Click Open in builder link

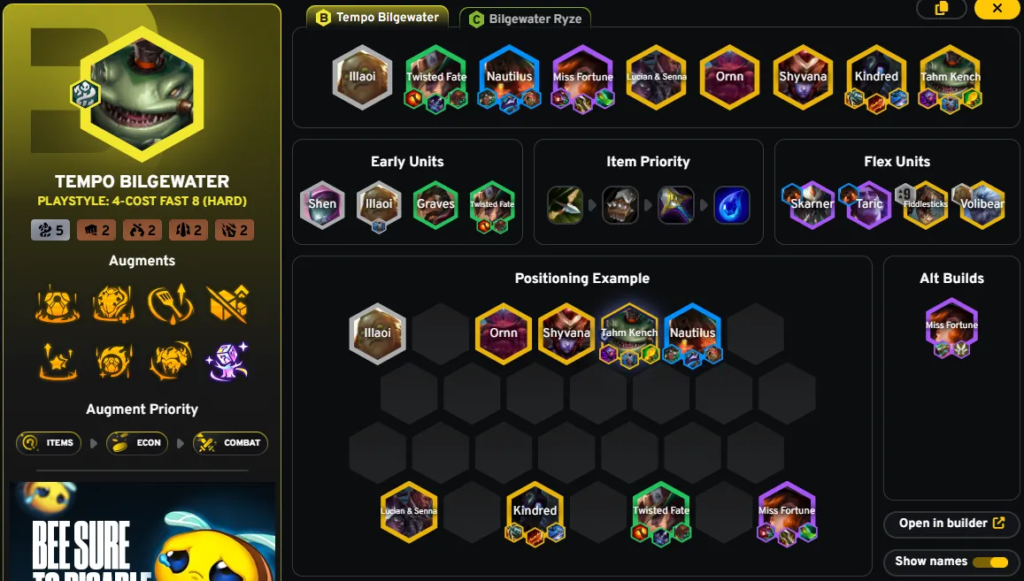click(x=952, y=524)
